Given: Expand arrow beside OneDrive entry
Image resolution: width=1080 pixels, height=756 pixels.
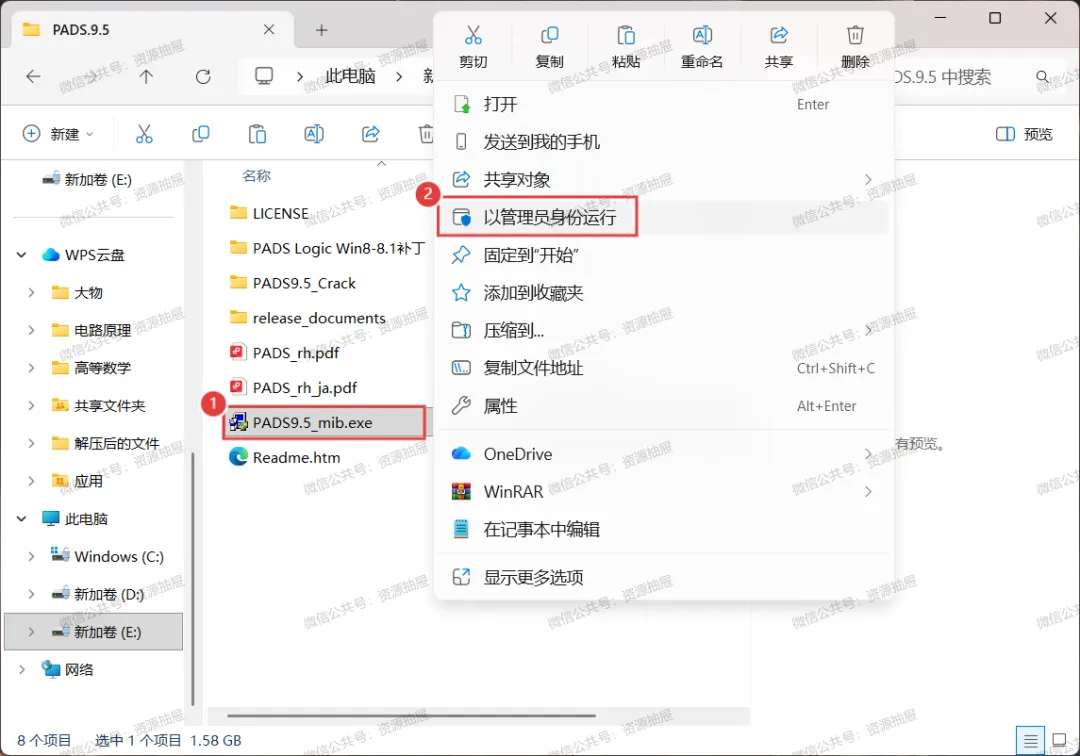Looking at the screenshot, I should pyautogui.click(x=868, y=454).
